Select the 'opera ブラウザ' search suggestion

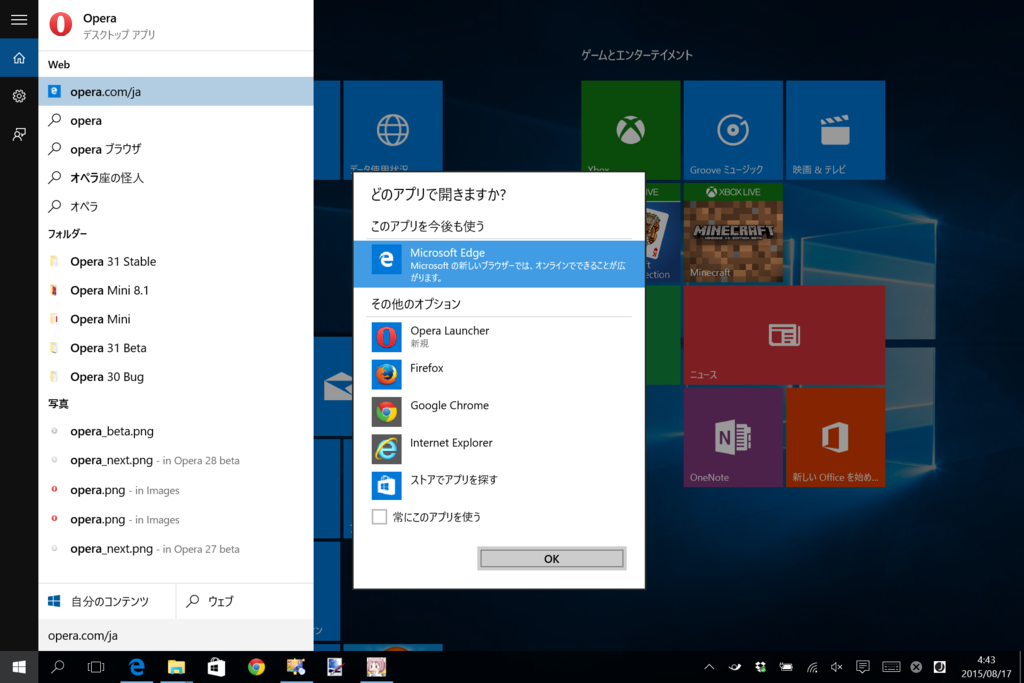point(176,149)
